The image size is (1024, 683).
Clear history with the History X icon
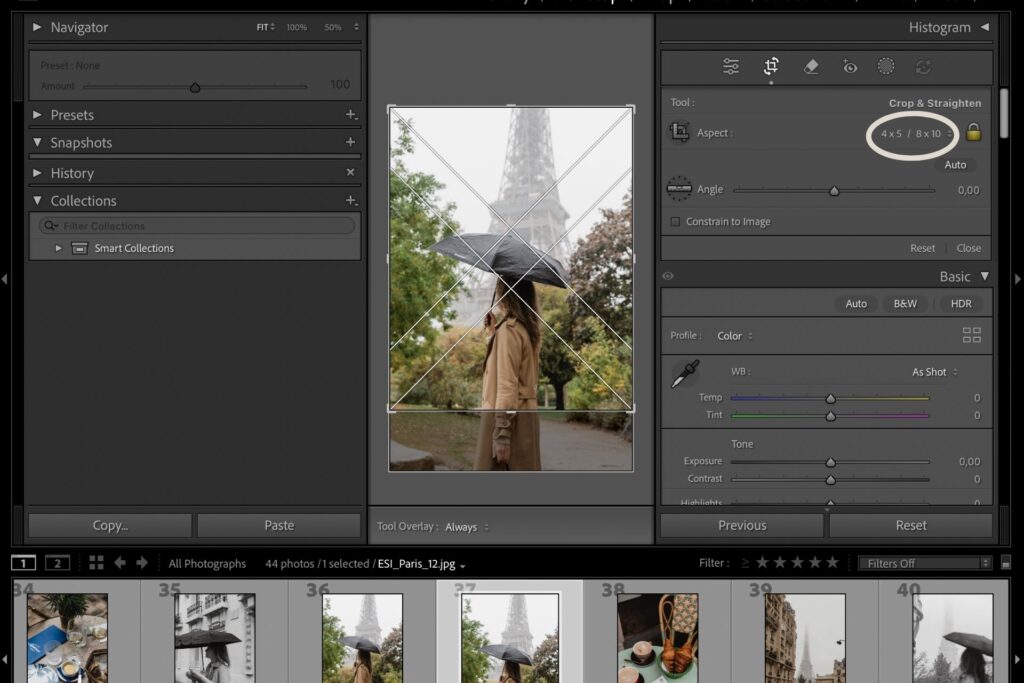tap(351, 172)
